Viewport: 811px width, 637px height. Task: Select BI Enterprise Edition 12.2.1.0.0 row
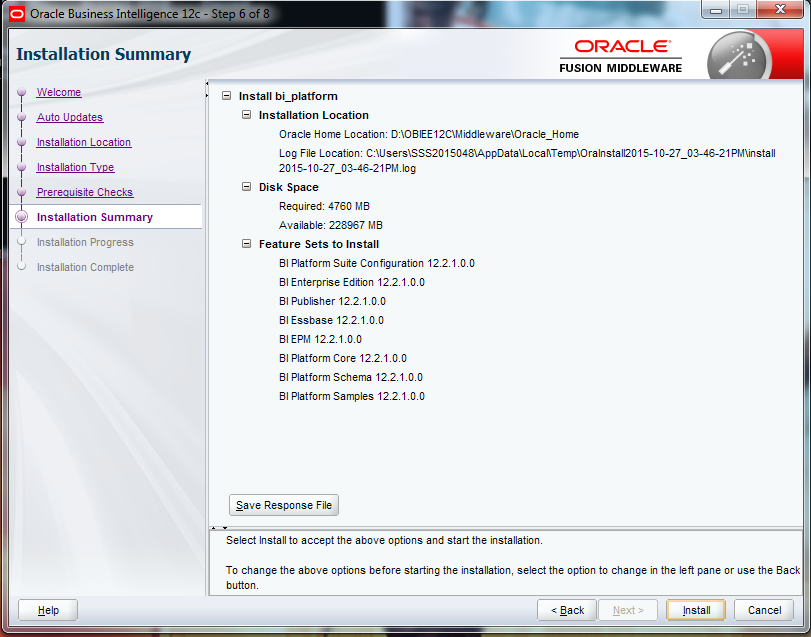point(352,282)
